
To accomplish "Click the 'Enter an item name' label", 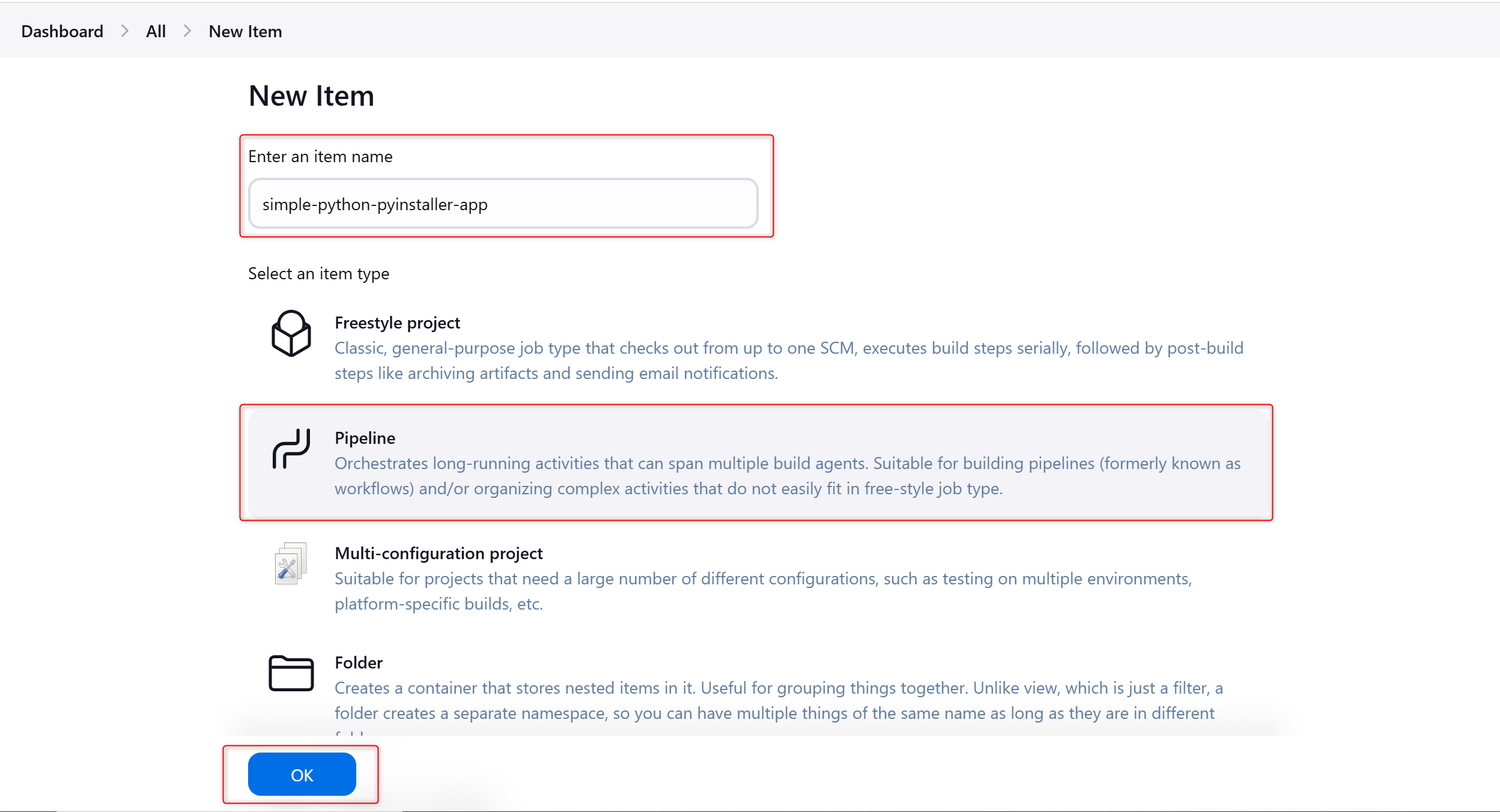I will tap(320, 157).
